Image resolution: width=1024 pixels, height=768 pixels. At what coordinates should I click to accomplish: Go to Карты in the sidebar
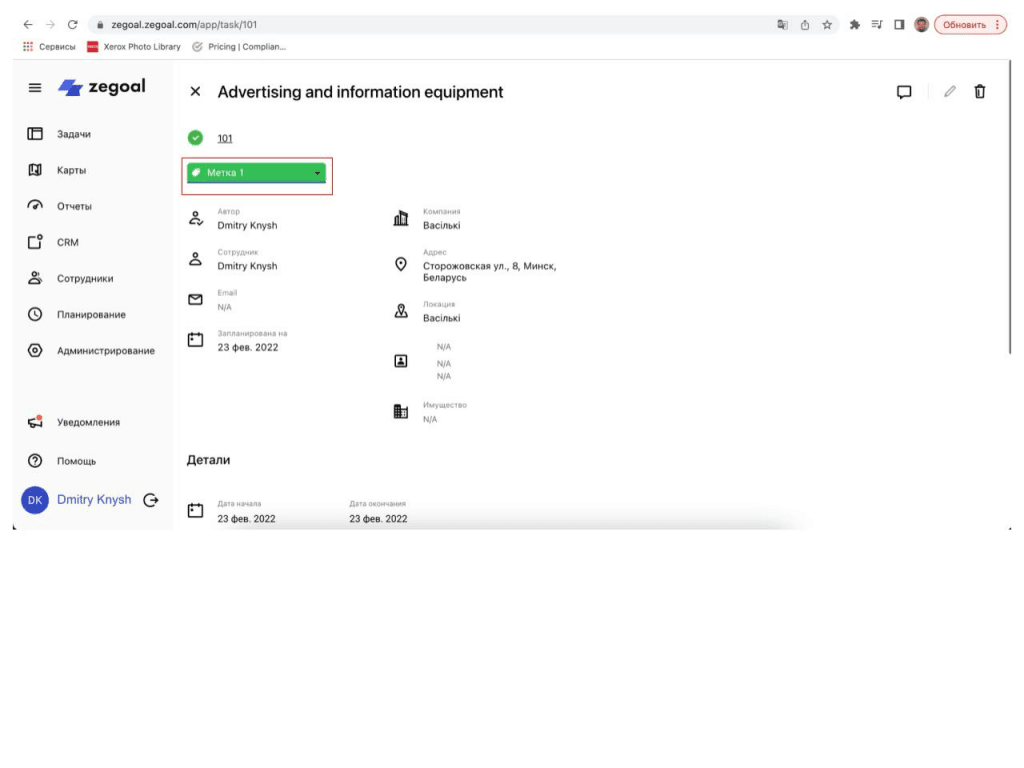pyautogui.click(x=71, y=170)
